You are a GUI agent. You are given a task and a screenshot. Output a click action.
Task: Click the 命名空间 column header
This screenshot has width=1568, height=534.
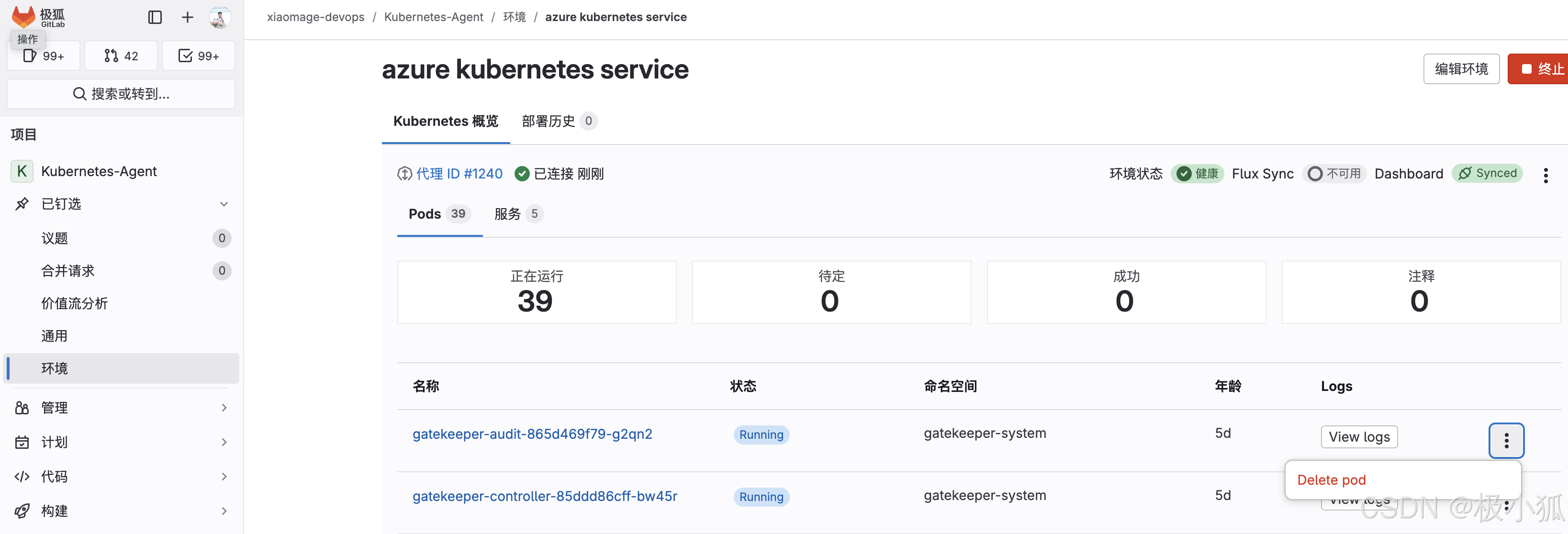coord(950,386)
